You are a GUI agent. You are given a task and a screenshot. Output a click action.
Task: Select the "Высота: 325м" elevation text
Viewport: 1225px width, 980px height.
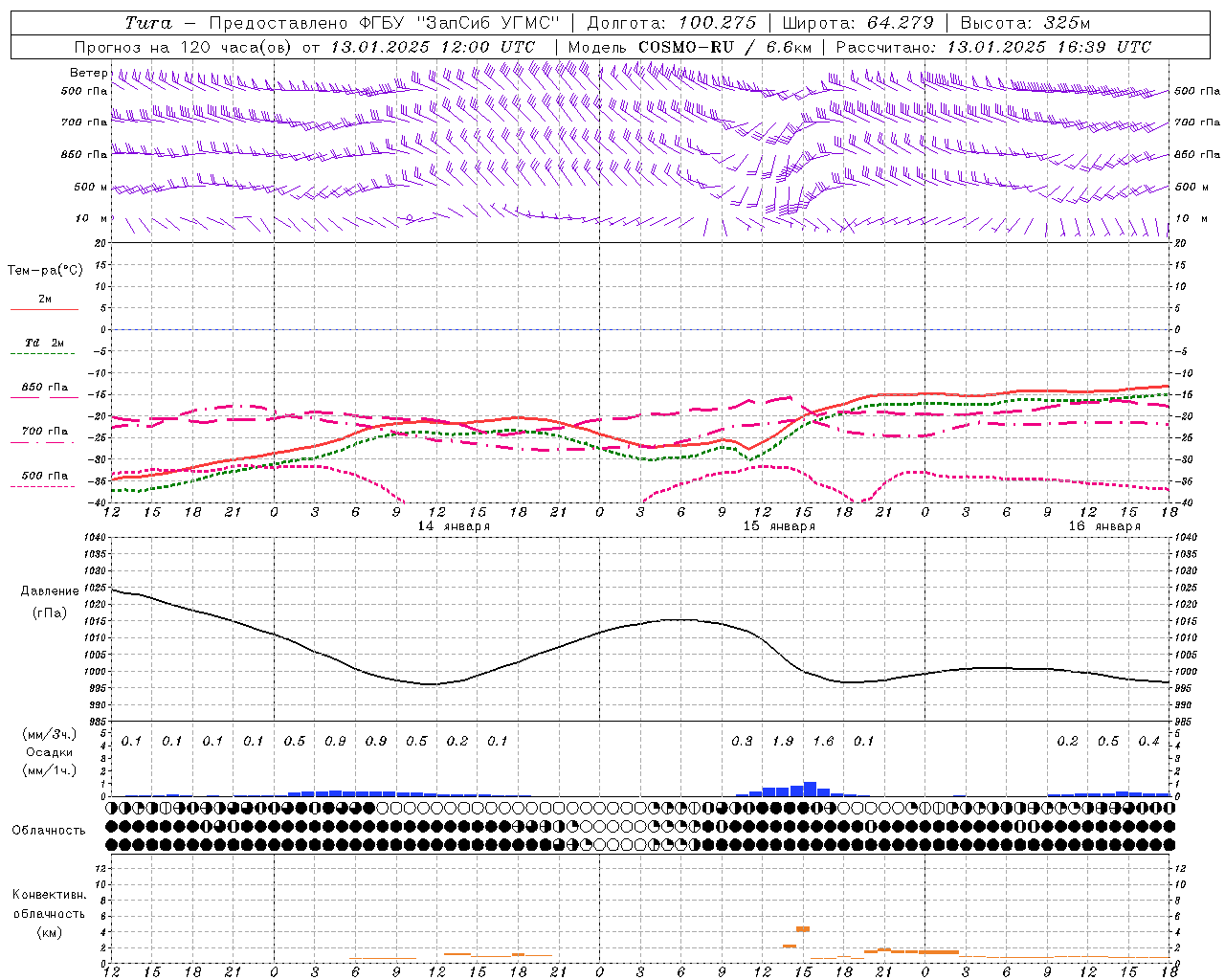point(1024,23)
